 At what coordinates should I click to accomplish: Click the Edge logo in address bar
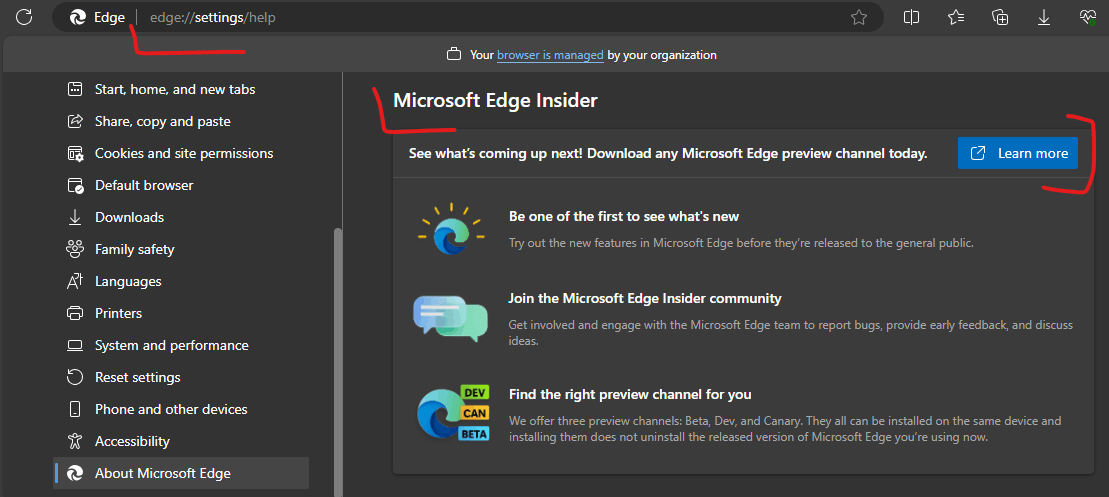click(77, 18)
